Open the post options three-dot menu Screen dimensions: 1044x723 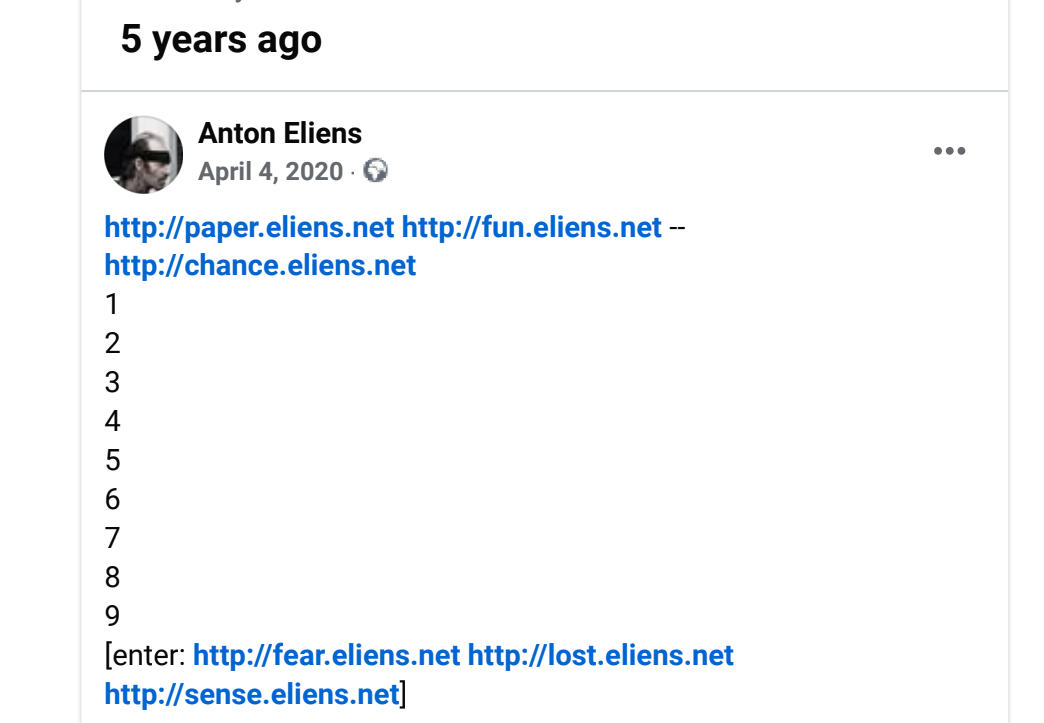(x=949, y=151)
